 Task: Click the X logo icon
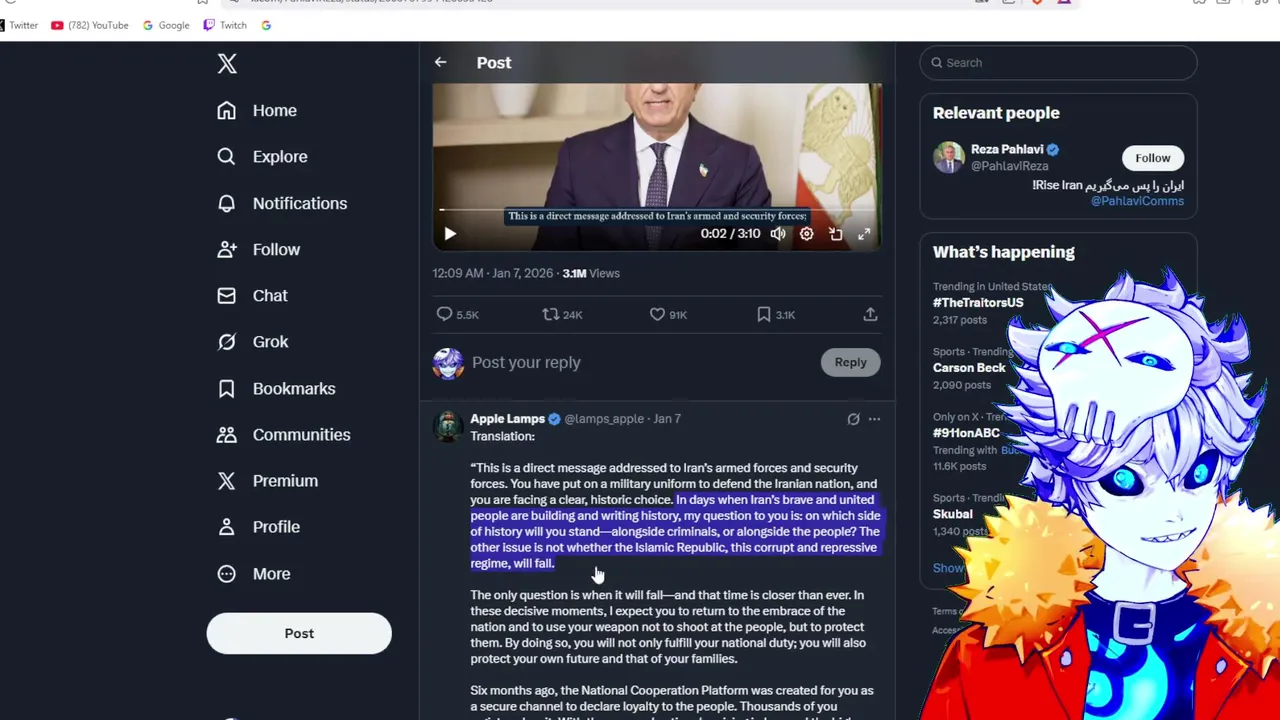227,64
